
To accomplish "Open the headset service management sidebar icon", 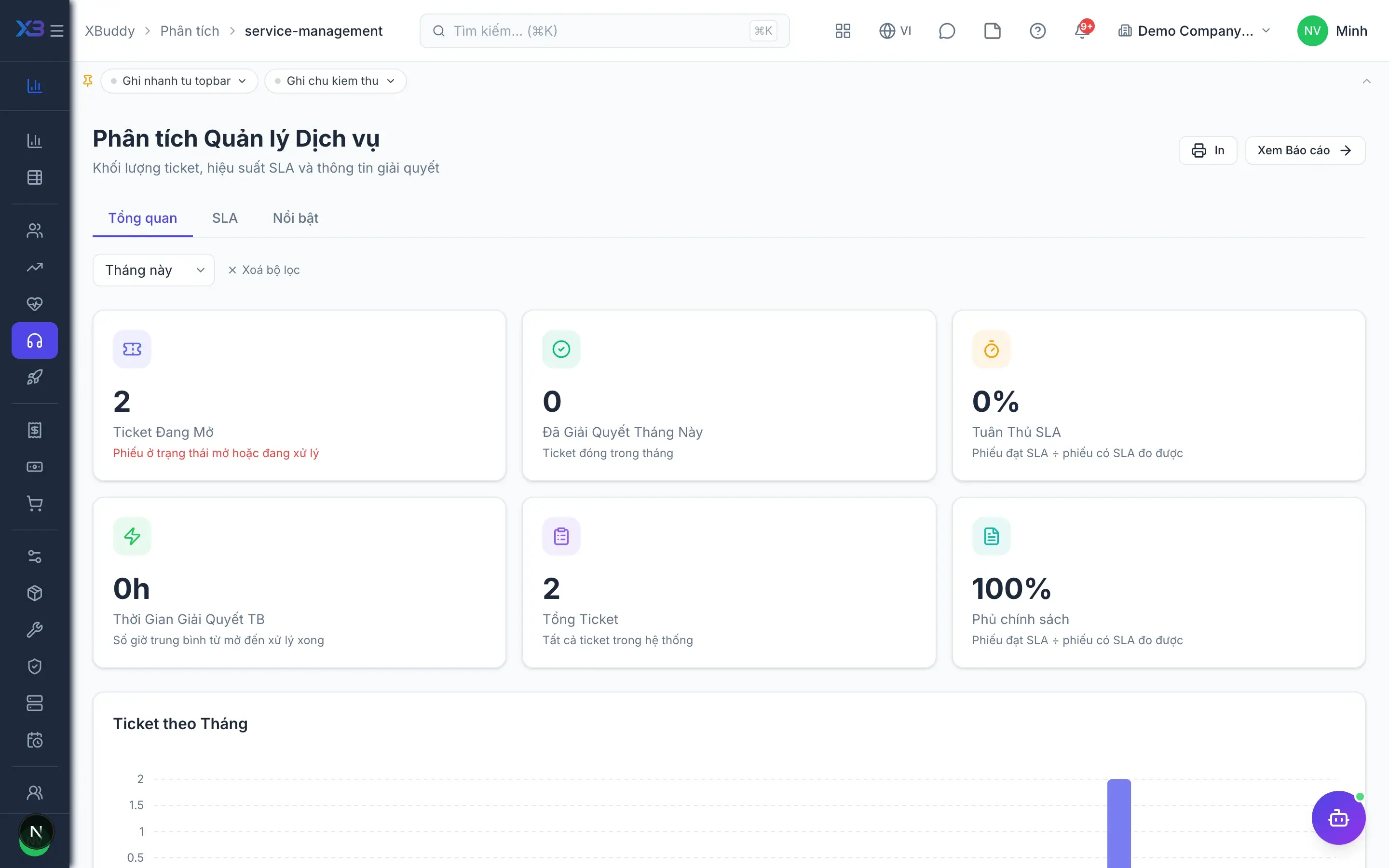I will click(x=34, y=340).
